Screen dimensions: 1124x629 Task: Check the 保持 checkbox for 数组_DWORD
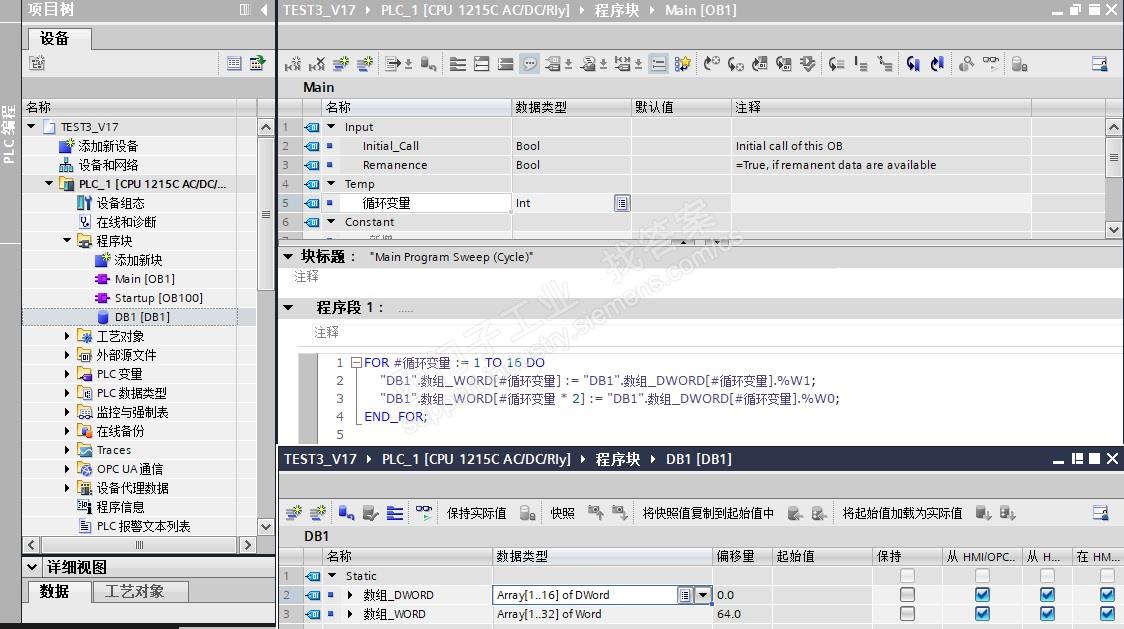907,595
